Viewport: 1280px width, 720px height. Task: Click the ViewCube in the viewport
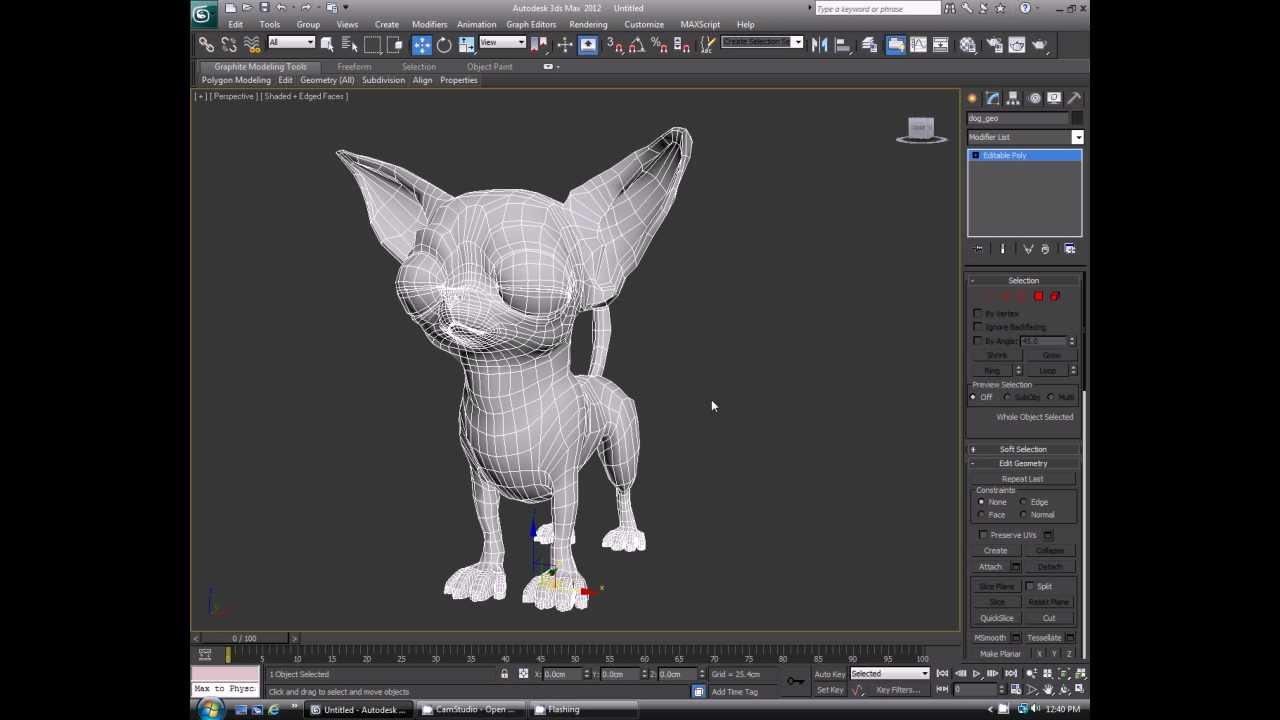click(x=921, y=129)
